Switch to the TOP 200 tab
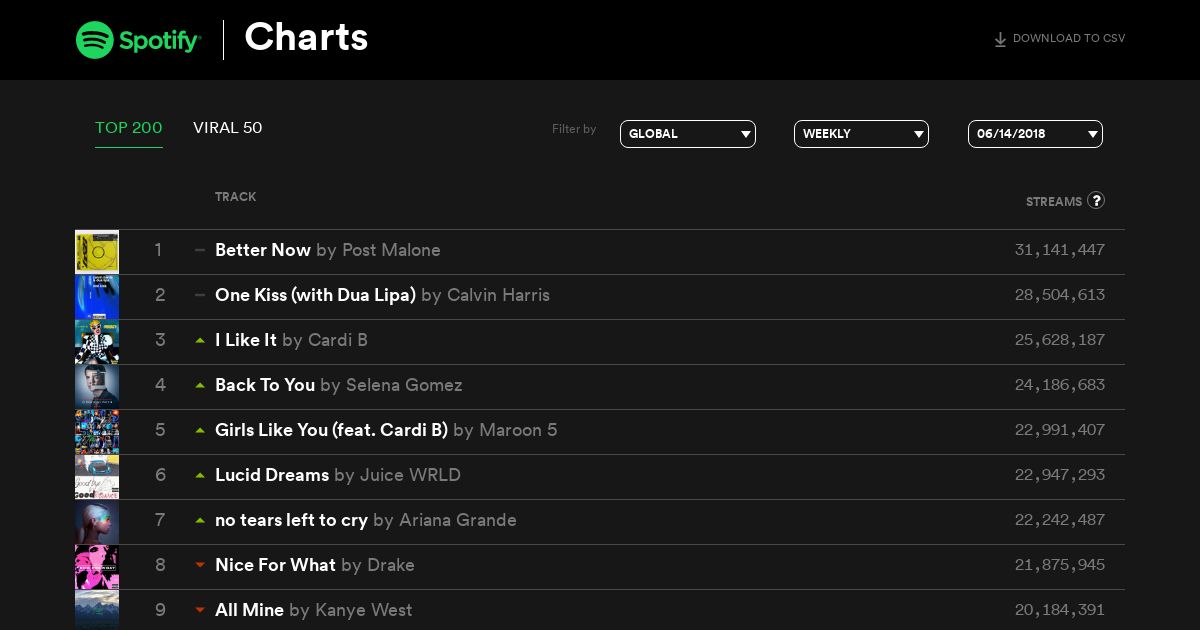Screen dimensions: 1200x630 129,128
